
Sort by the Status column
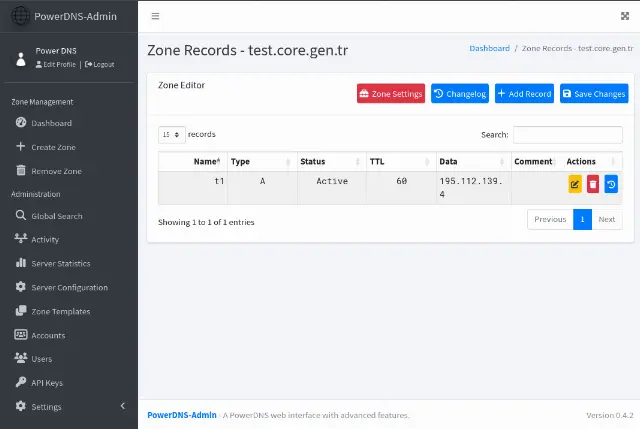(x=331, y=162)
